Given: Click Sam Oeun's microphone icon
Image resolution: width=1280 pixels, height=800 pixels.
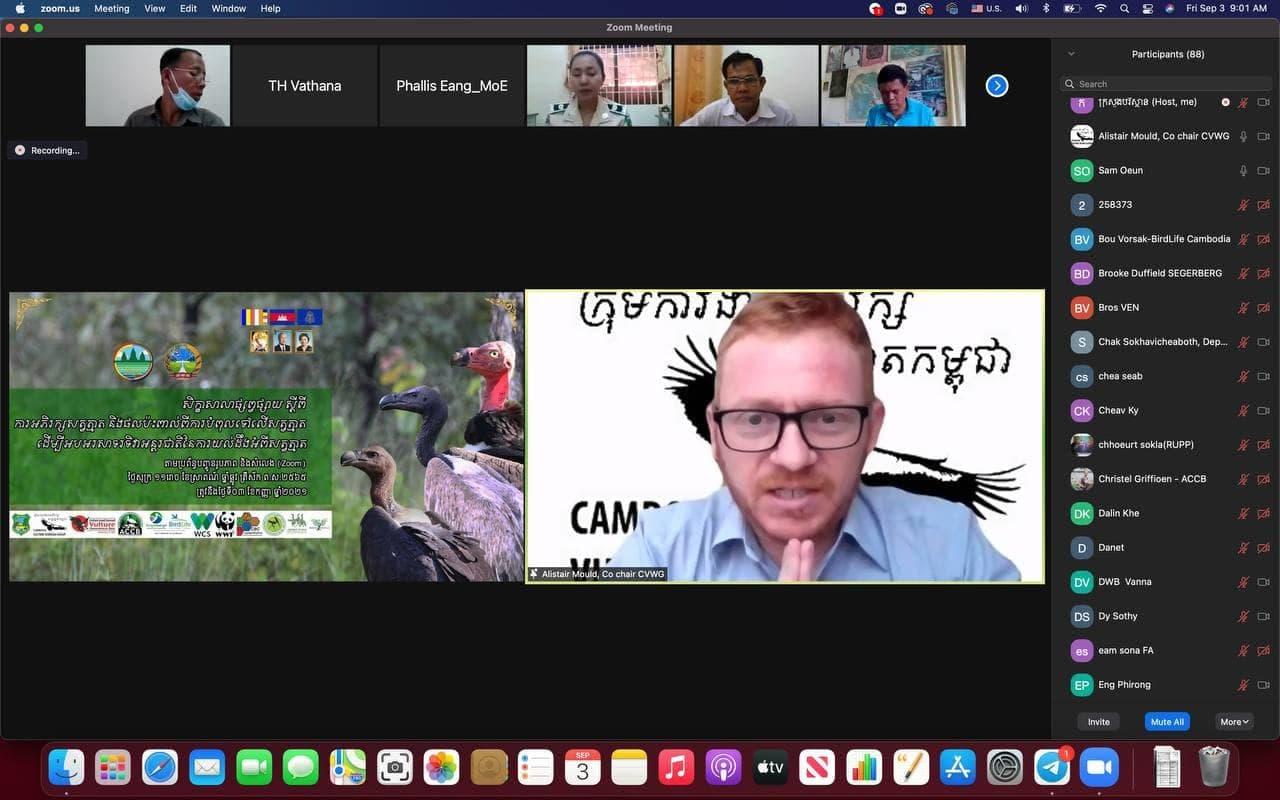Looking at the screenshot, I should coord(1243,171).
